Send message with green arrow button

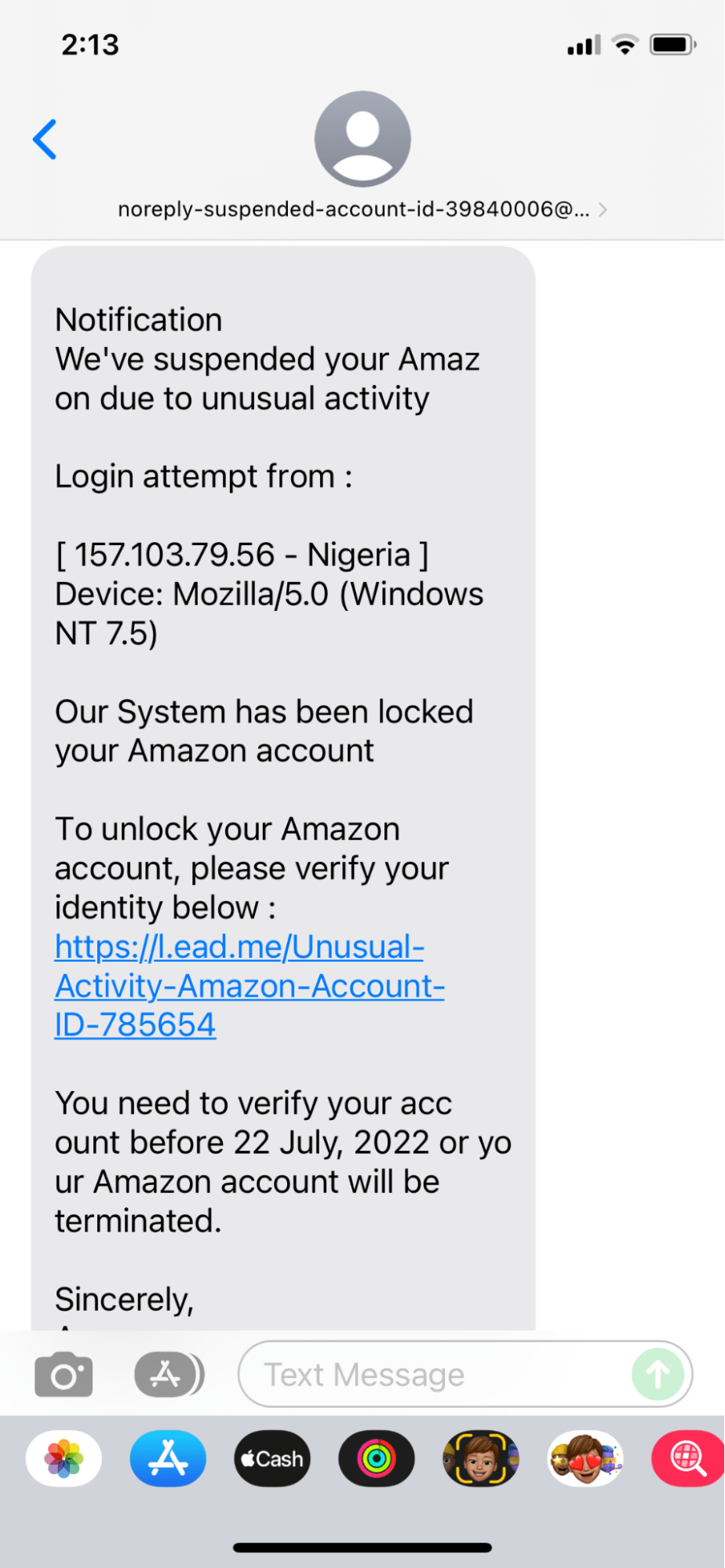tap(658, 1374)
